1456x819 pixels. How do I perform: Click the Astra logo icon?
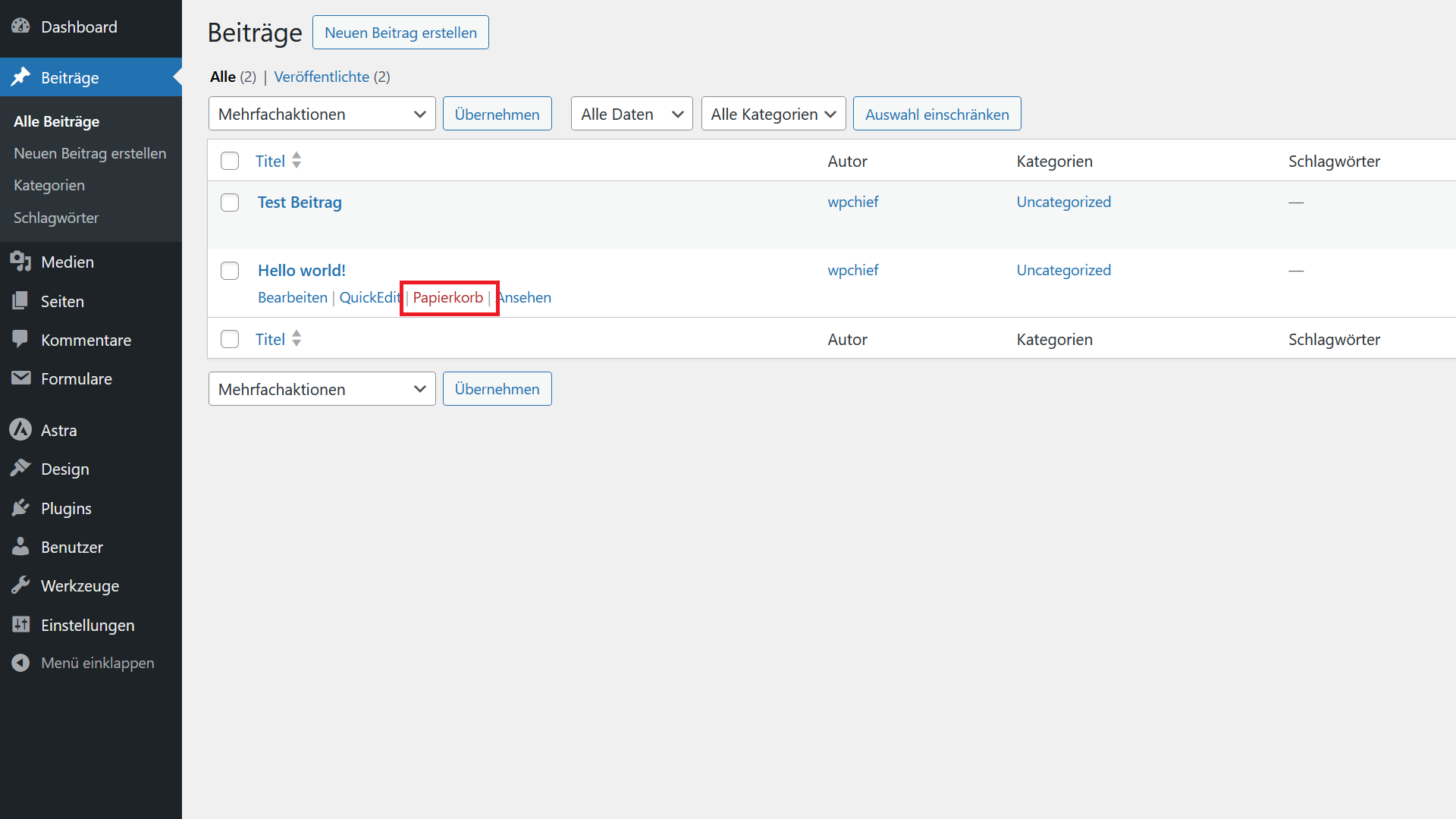click(x=20, y=430)
